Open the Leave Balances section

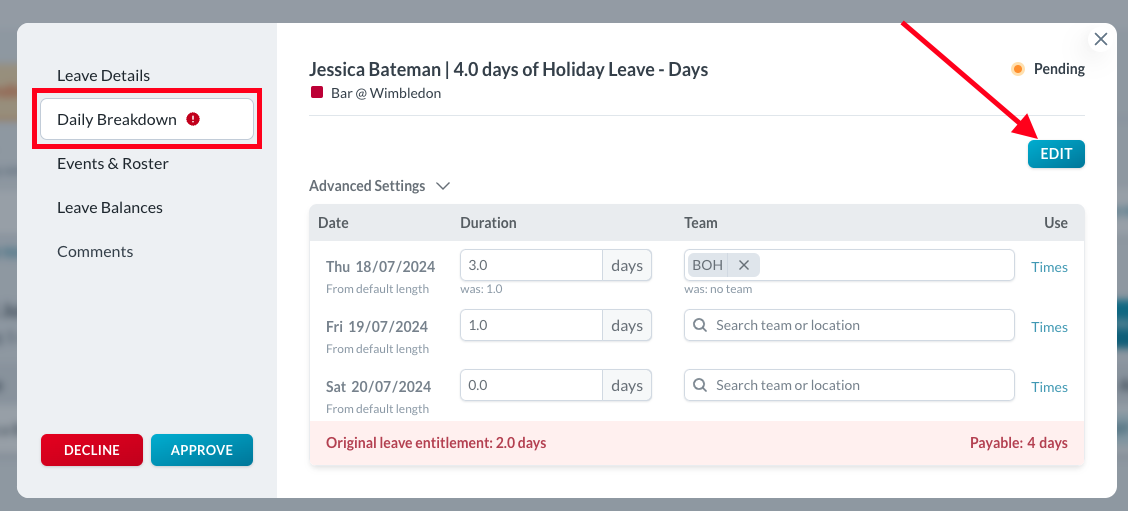click(109, 207)
